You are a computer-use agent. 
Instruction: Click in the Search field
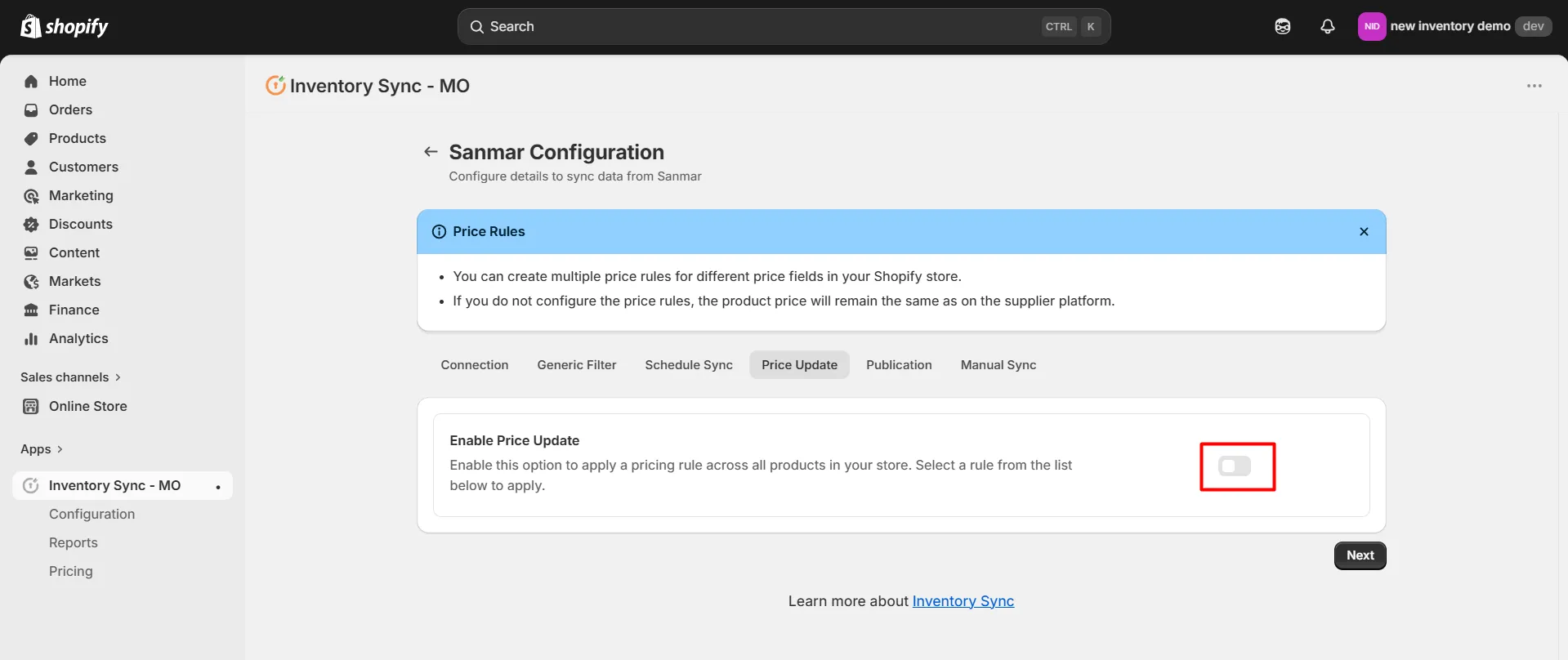(x=784, y=27)
